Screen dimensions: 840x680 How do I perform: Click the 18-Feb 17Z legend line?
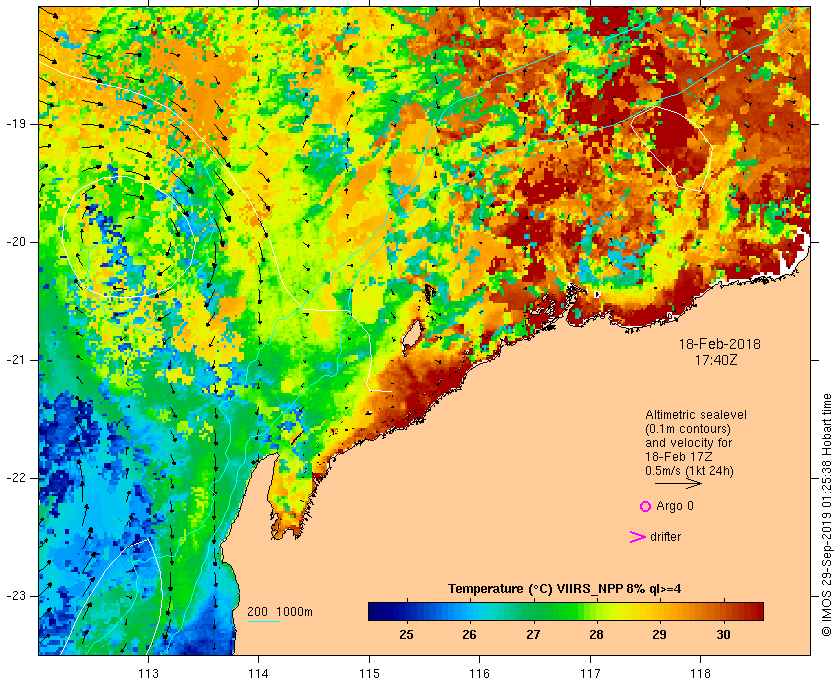(x=679, y=457)
